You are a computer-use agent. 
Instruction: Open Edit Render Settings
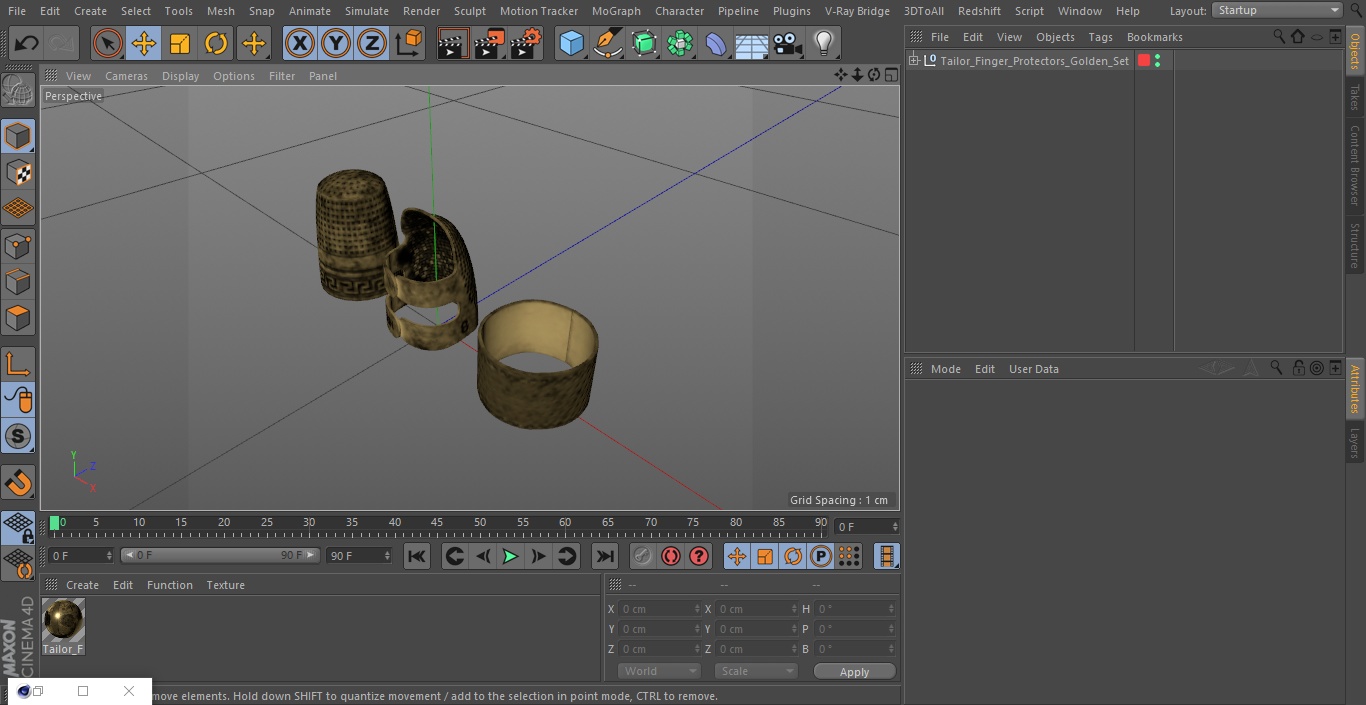click(x=526, y=43)
